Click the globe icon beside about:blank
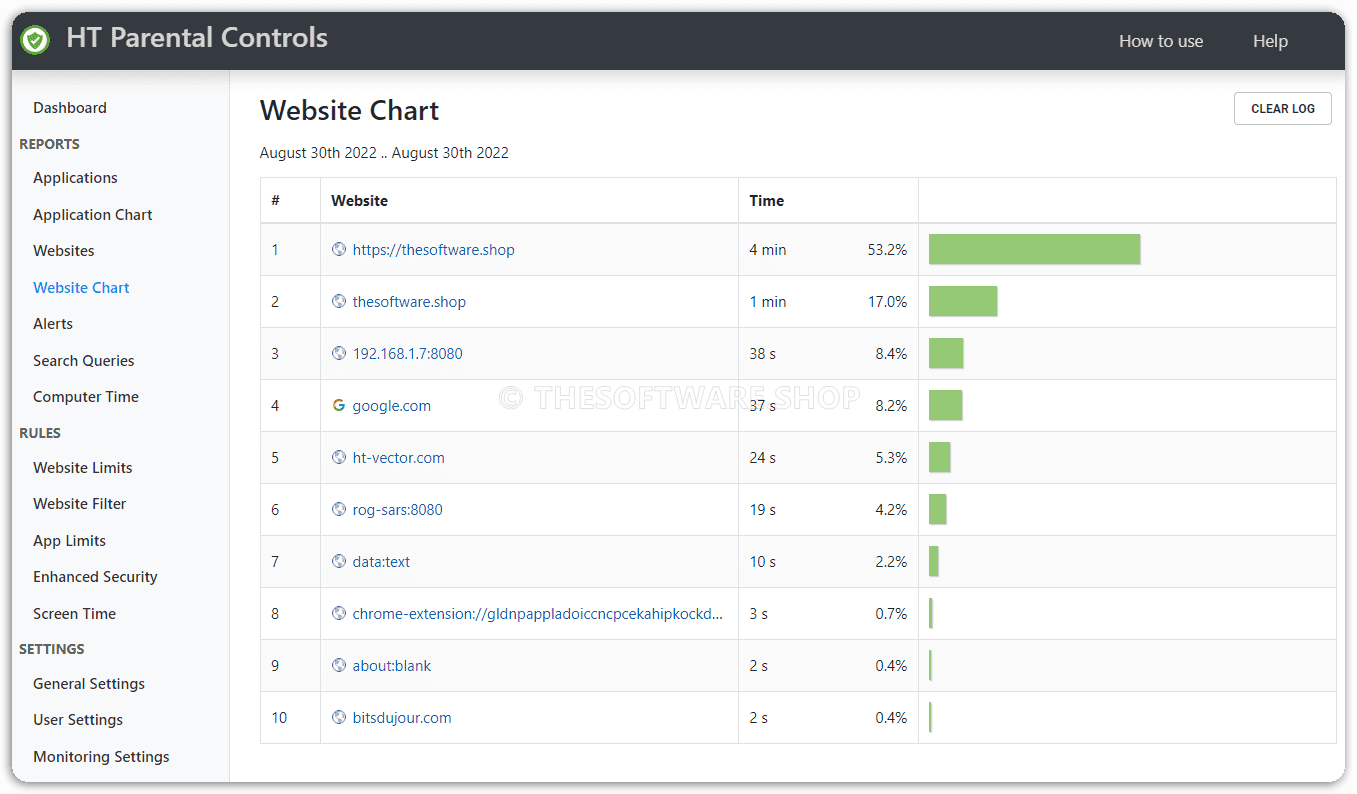 click(339, 665)
